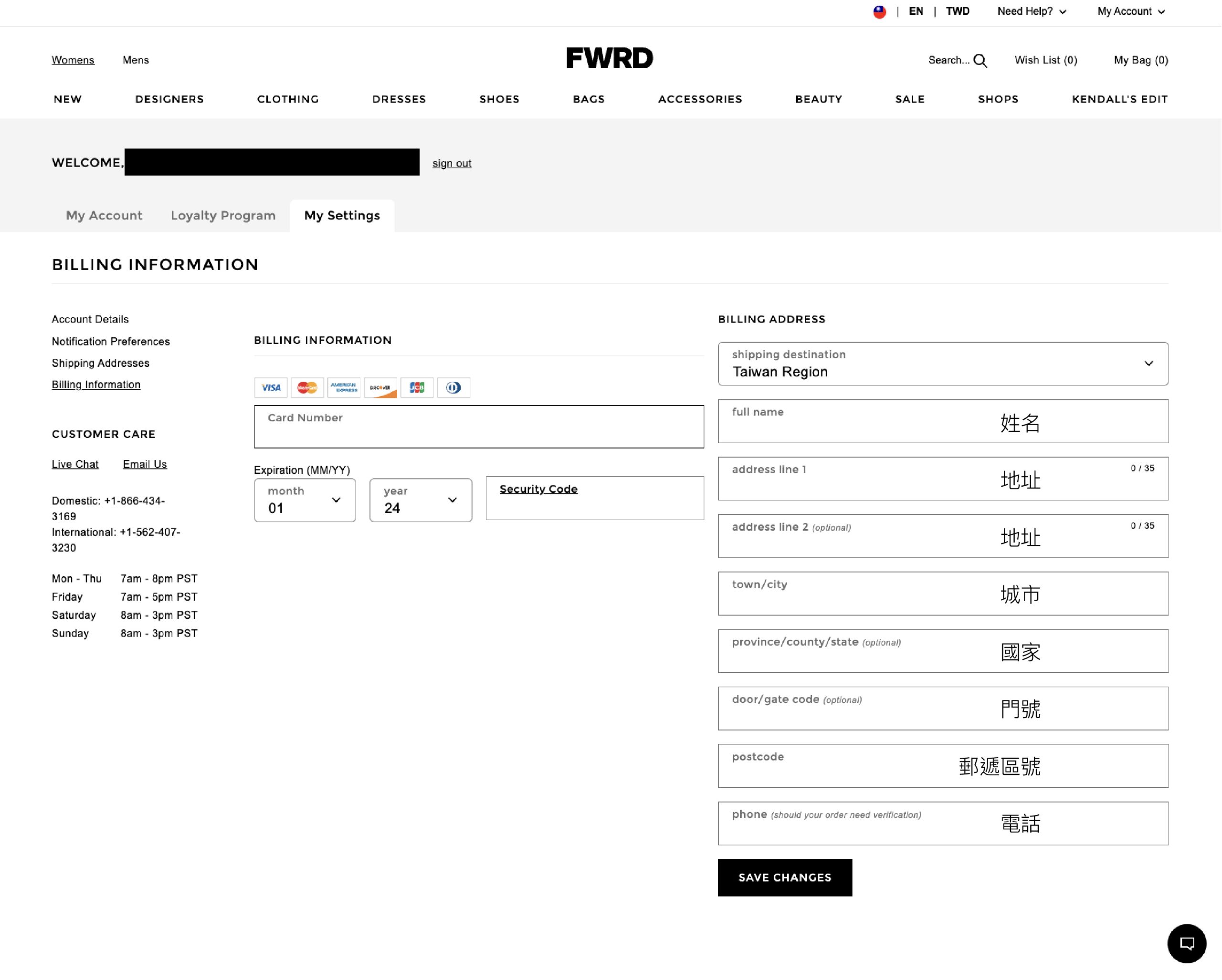Open the DESIGNERS menu
This screenshot has height=980, width=1222.
169,99
